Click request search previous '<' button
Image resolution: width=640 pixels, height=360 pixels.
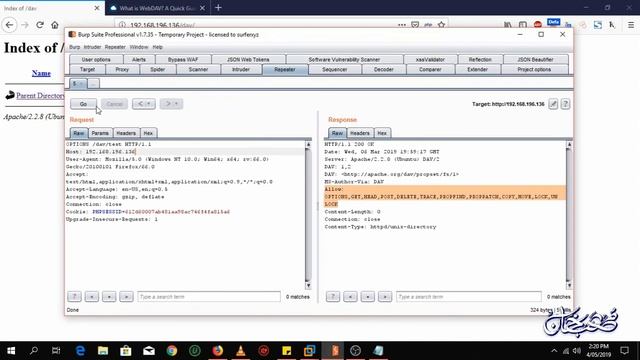[x=92, y=297]
